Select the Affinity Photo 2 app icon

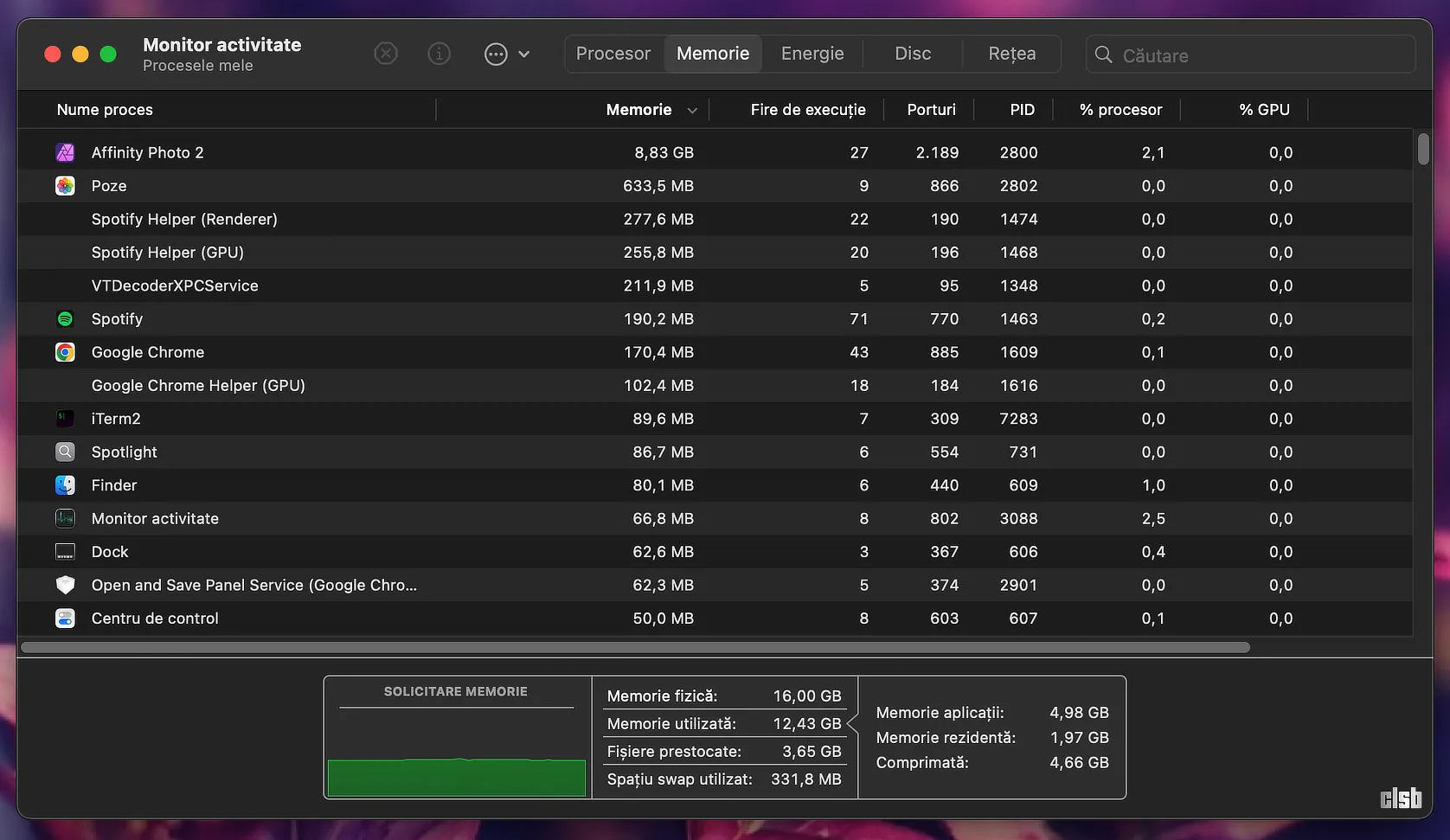point(65,152)
